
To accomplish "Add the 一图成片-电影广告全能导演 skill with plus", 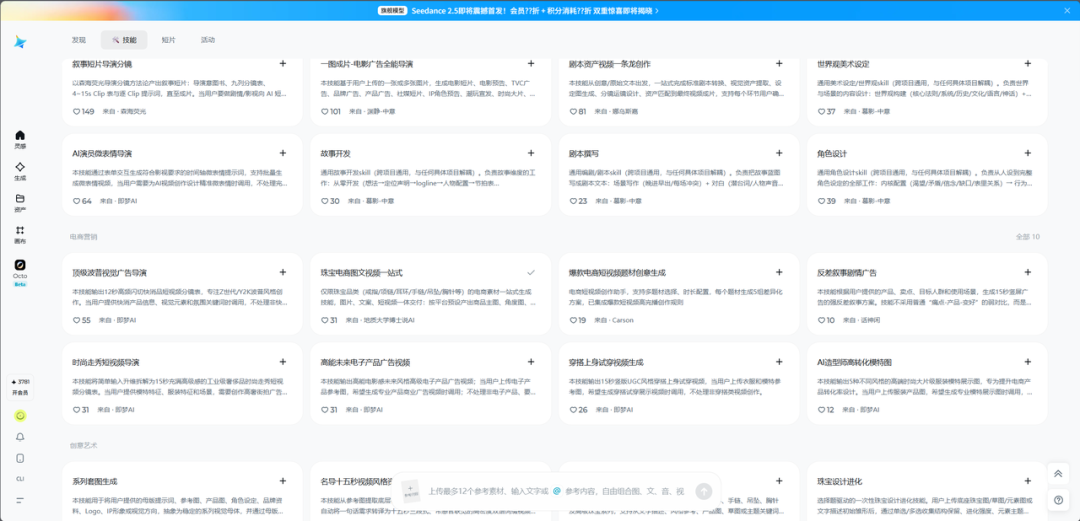I will pos(530,63).
